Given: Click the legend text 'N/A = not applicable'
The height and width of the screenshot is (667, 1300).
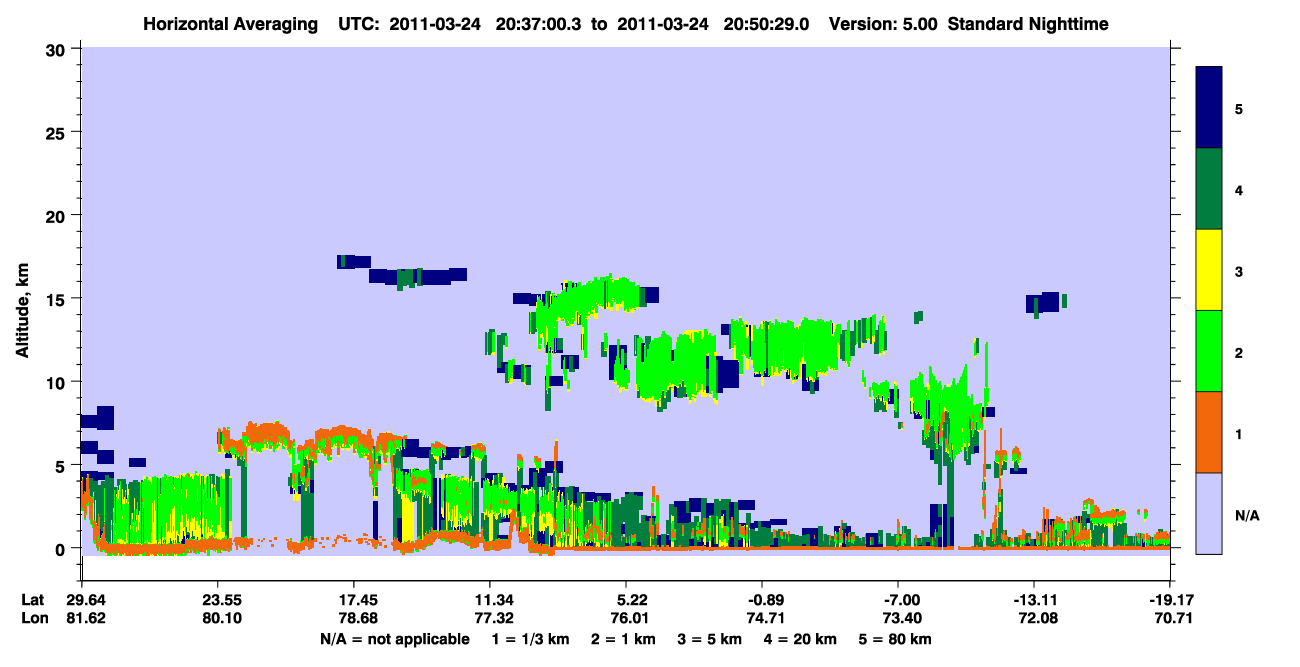Looking at the screenshot, I should coord(394,639).
